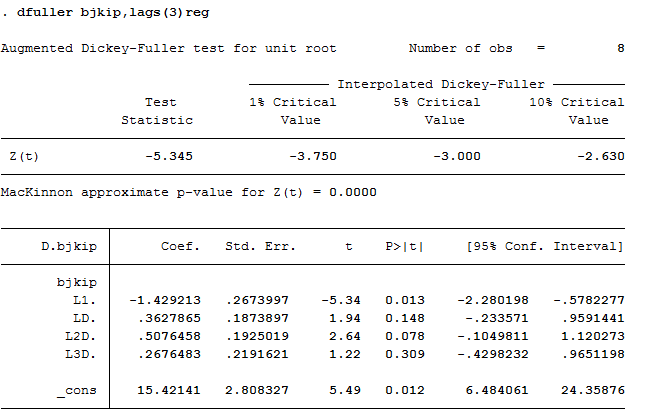Click the test statistic value -5.345
Screen dimensions: 647x416
coord(169,156)
